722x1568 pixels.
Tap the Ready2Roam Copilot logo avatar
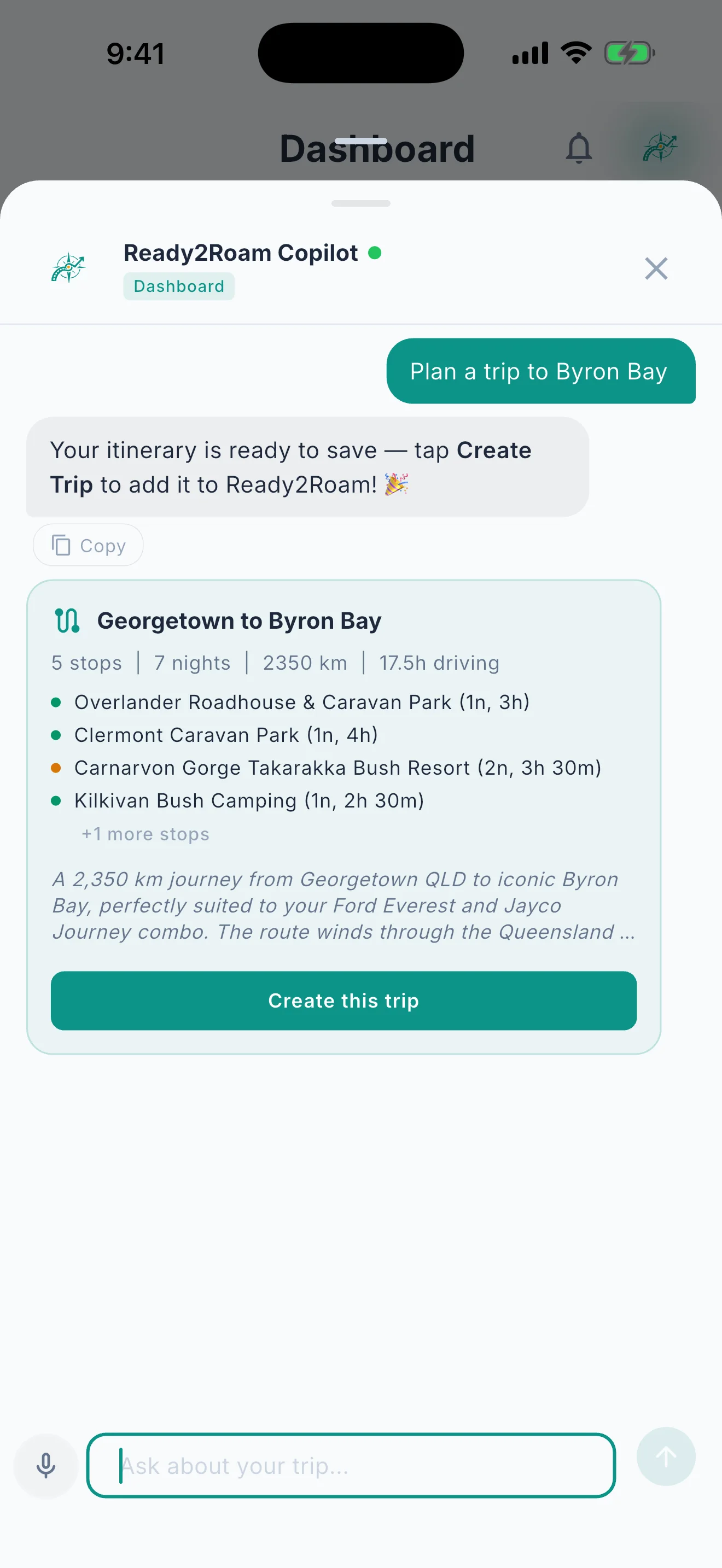coord(68,268)
